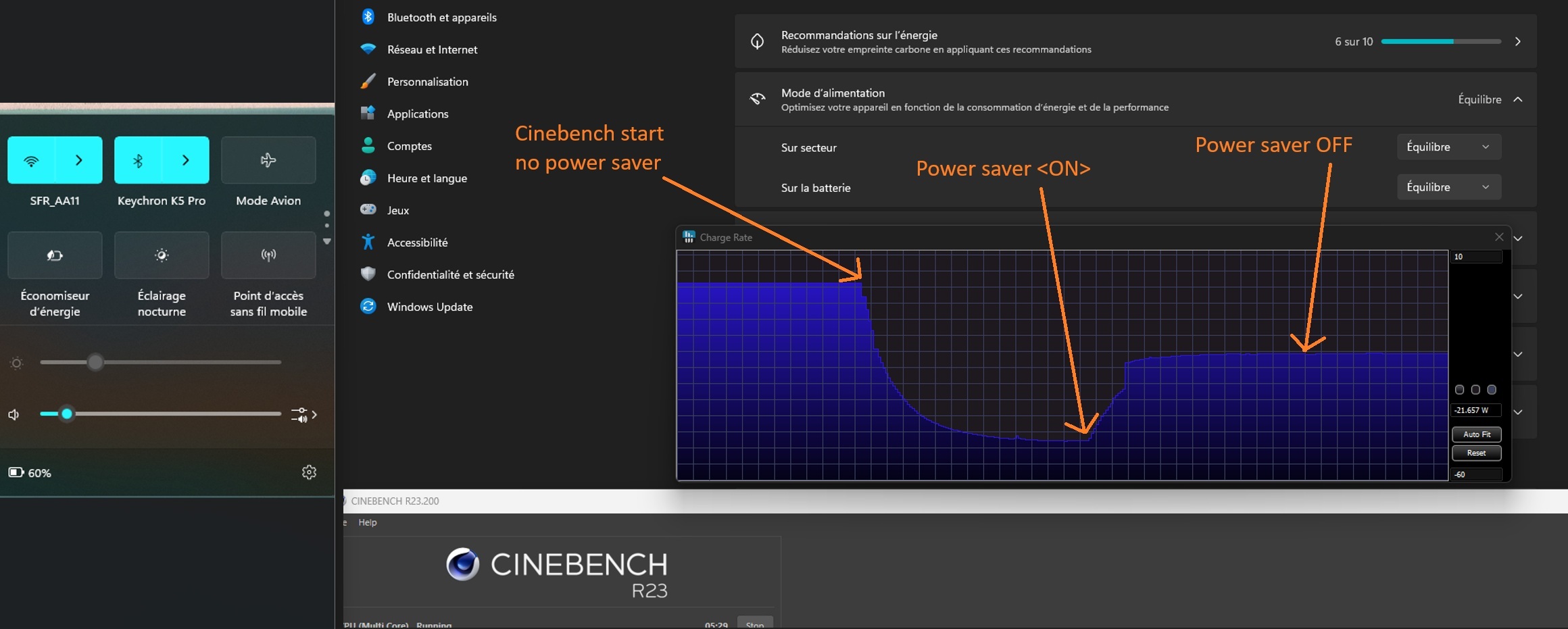
Task: Mute sound with the quick settings speaker icon
Action: (x=14, y=414)
